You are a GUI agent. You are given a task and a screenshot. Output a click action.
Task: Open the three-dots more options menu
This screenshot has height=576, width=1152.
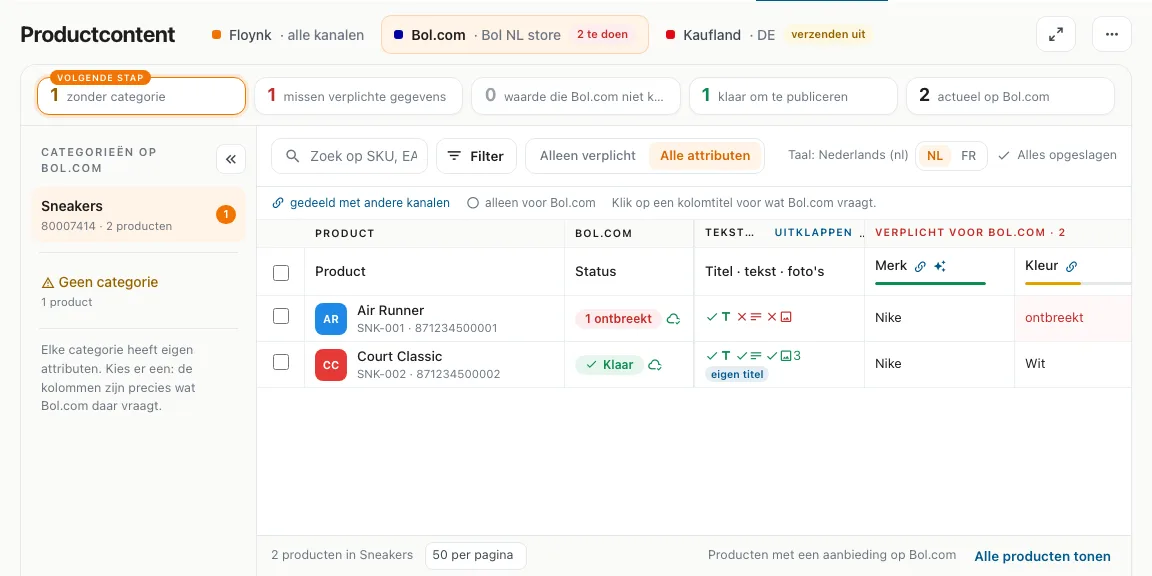(x=1112, y=35)
